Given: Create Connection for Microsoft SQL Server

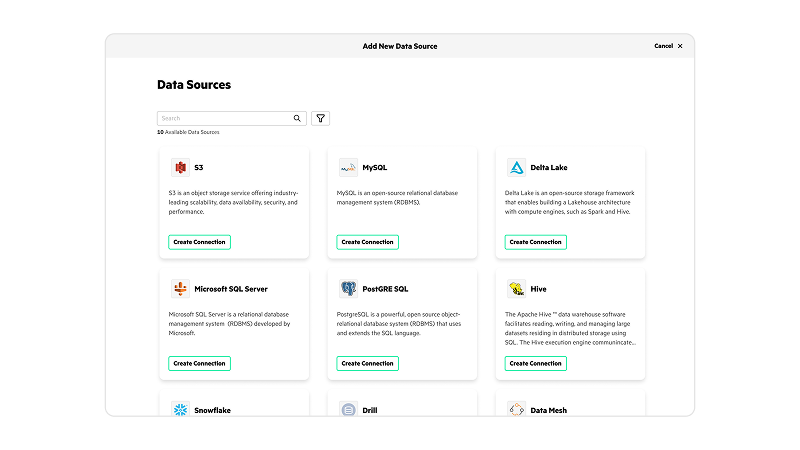Looking at the screenshot, I should point(199,363).
